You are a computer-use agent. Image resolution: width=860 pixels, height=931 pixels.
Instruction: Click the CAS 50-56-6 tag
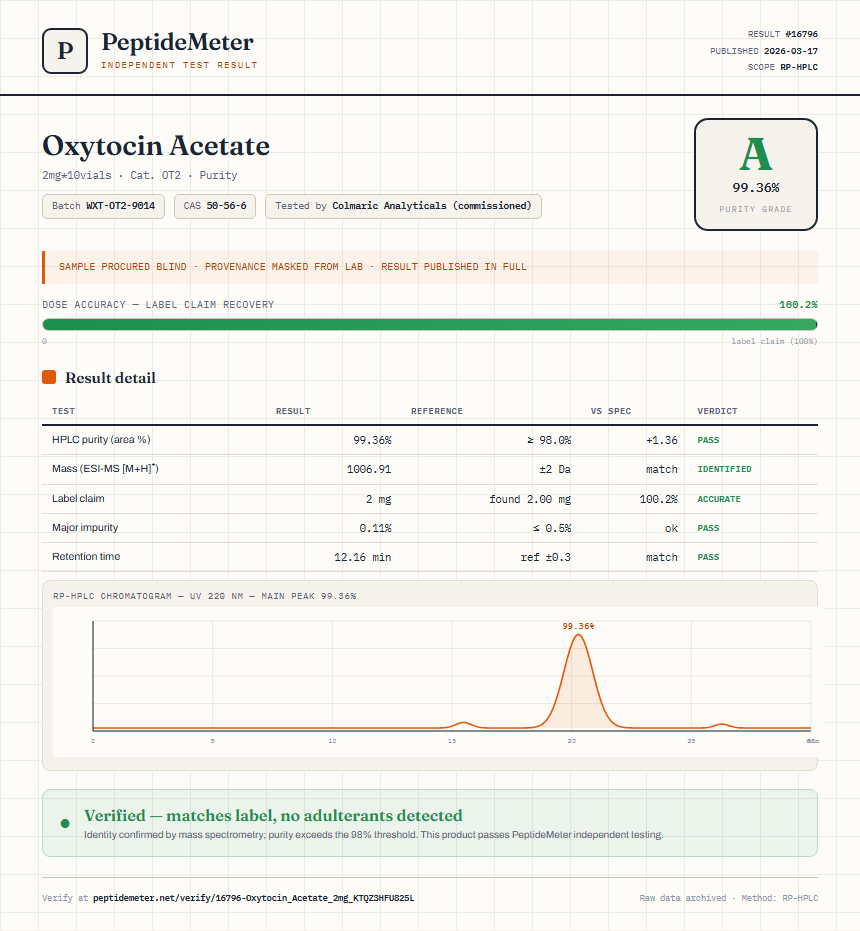click(215, 206)
